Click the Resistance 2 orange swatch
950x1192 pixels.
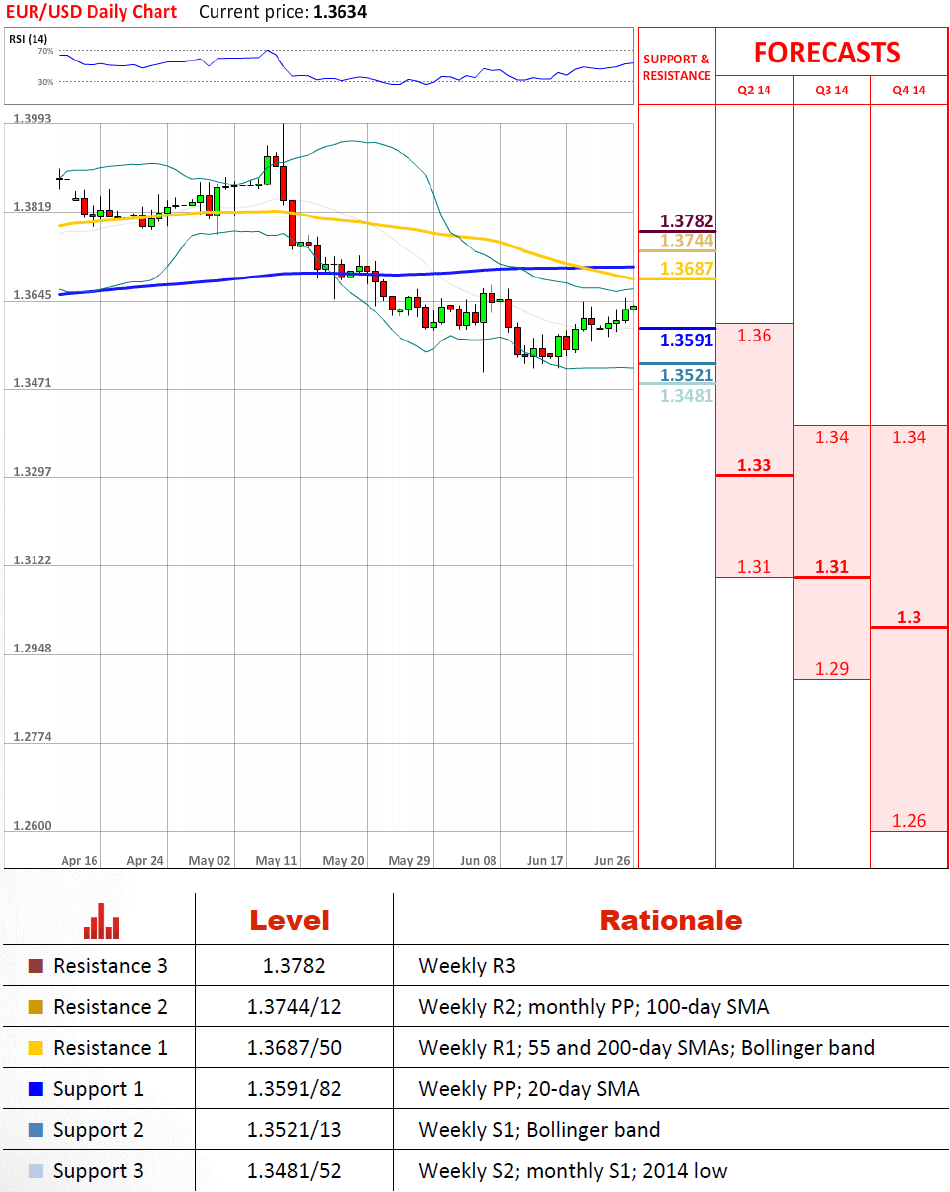36,1007
